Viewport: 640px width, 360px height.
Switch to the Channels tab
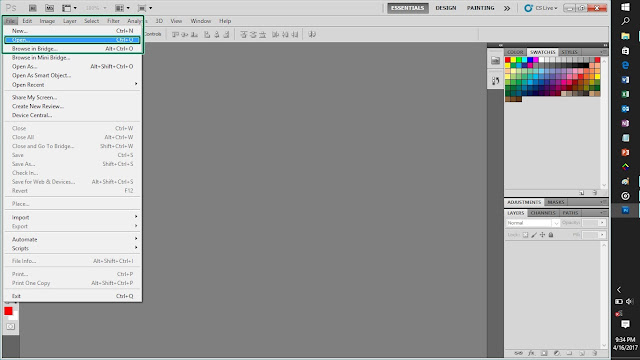click(543, 213)
